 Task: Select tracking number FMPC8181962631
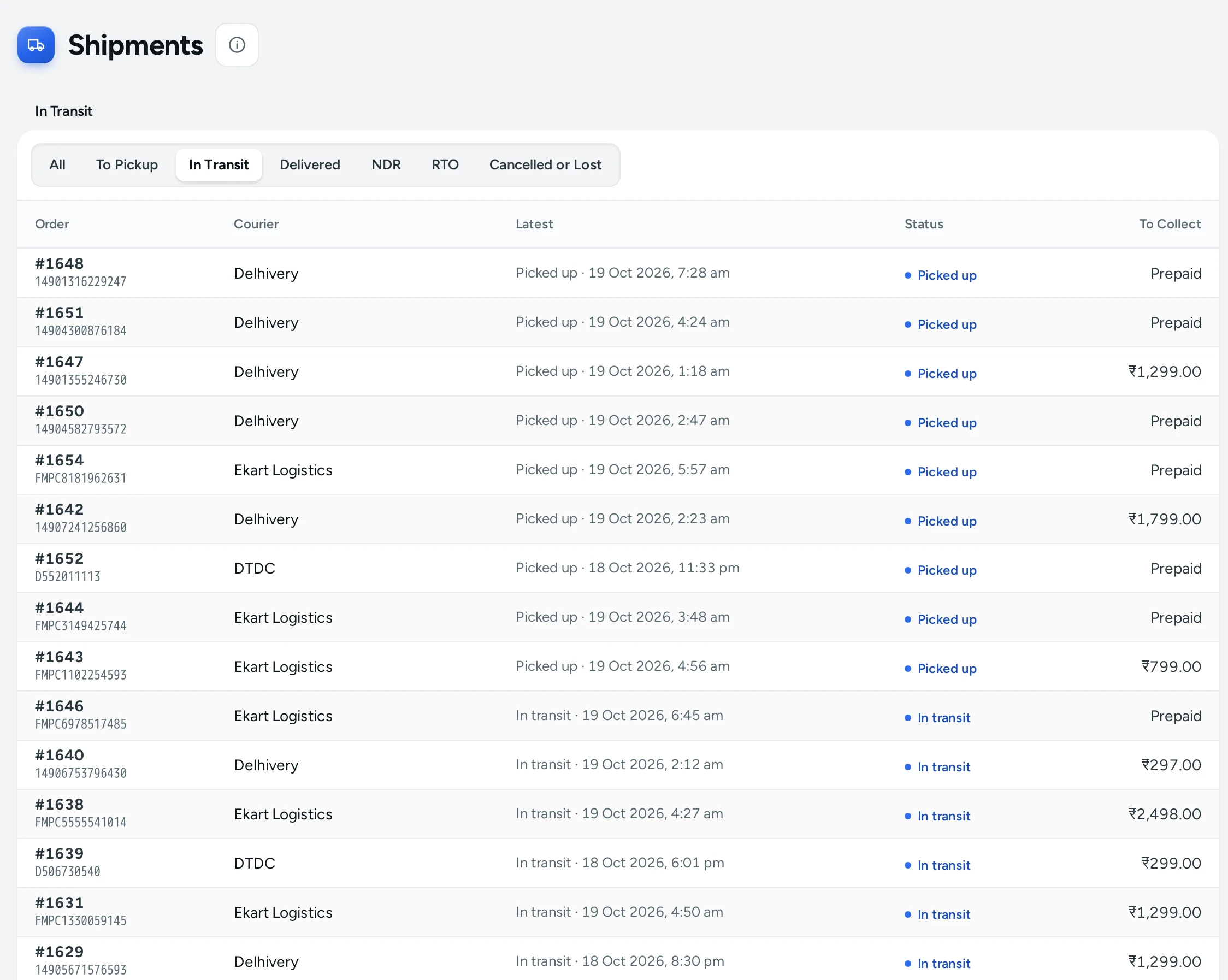80,479
